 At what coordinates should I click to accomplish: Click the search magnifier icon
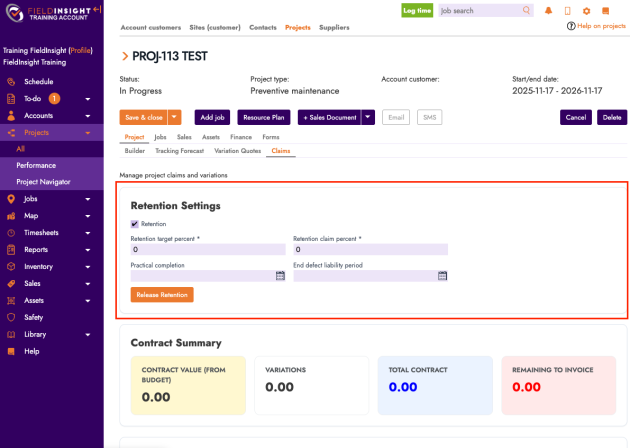tap(526, 10)
